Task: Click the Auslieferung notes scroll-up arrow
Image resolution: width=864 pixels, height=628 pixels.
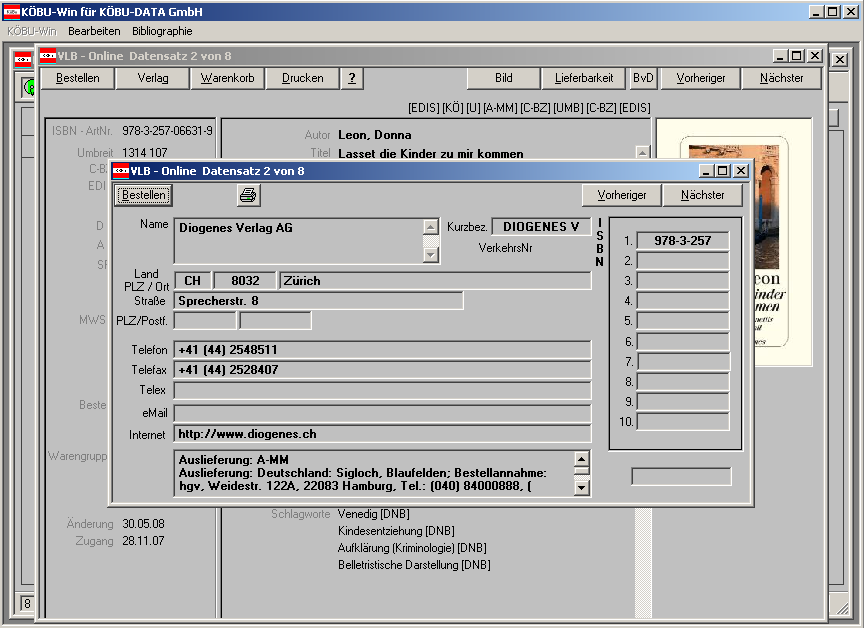Action: pos(581,459)
